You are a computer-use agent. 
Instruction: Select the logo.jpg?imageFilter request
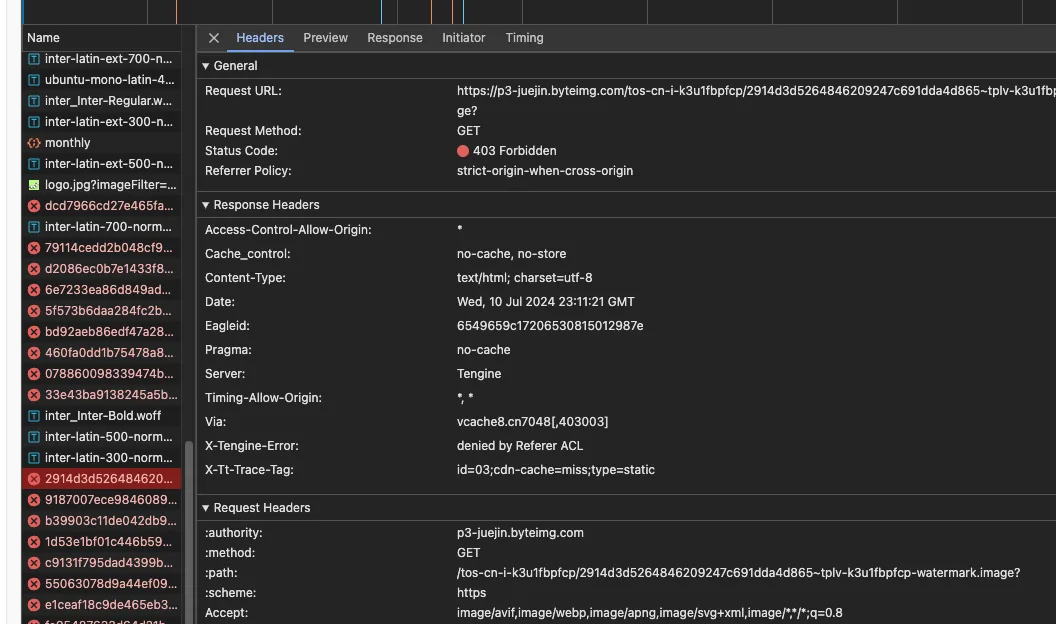point(102,184)
